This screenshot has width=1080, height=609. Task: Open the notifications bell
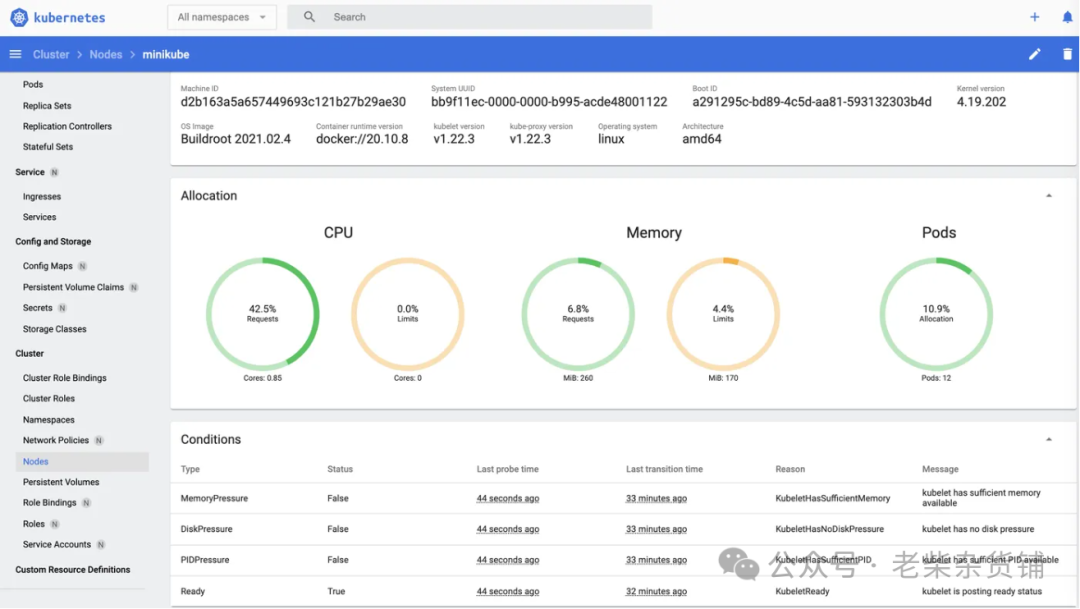tap(1067, 17)
